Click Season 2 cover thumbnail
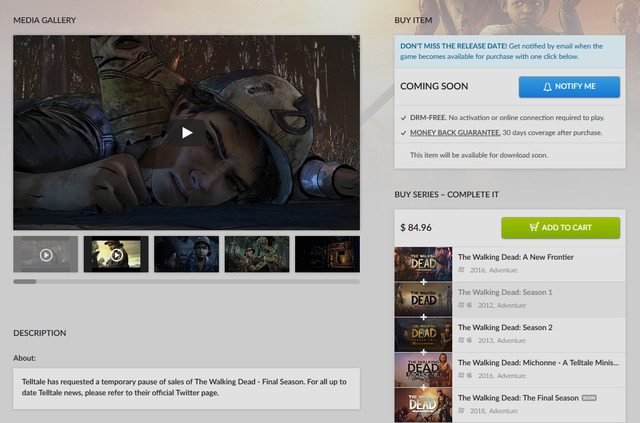The image size is (640, 423). [423, 334]
